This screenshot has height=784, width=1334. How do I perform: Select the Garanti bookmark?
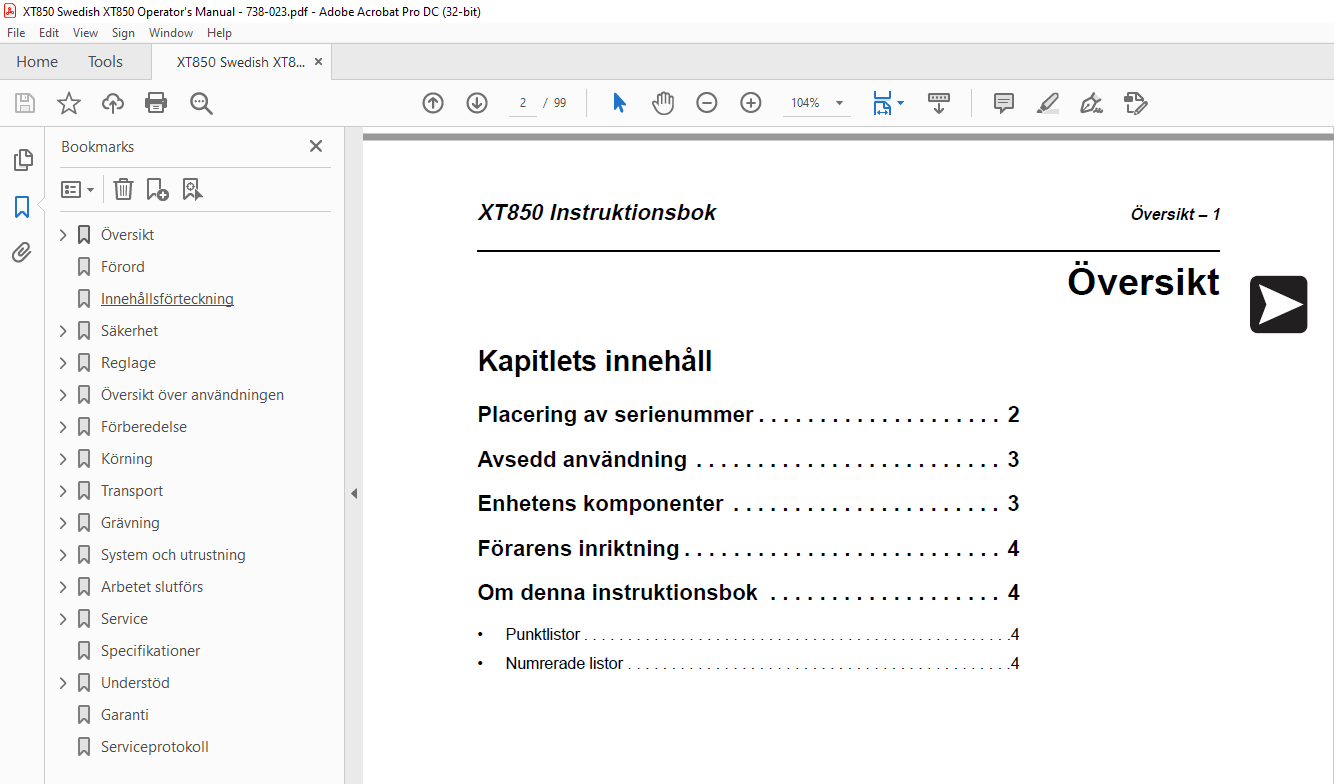pos(124,715)
